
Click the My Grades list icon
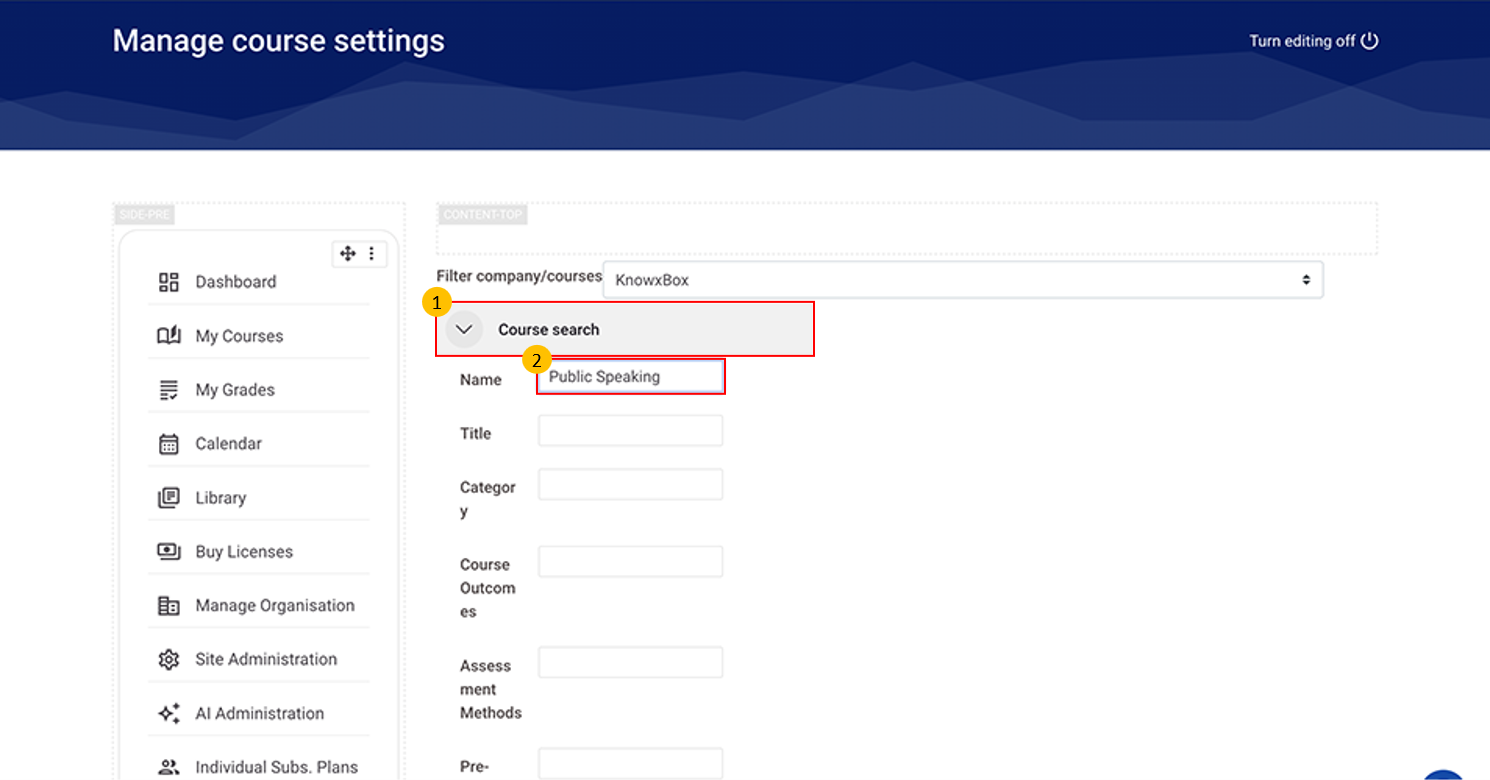pyautogui.click(x=169, y=390)
